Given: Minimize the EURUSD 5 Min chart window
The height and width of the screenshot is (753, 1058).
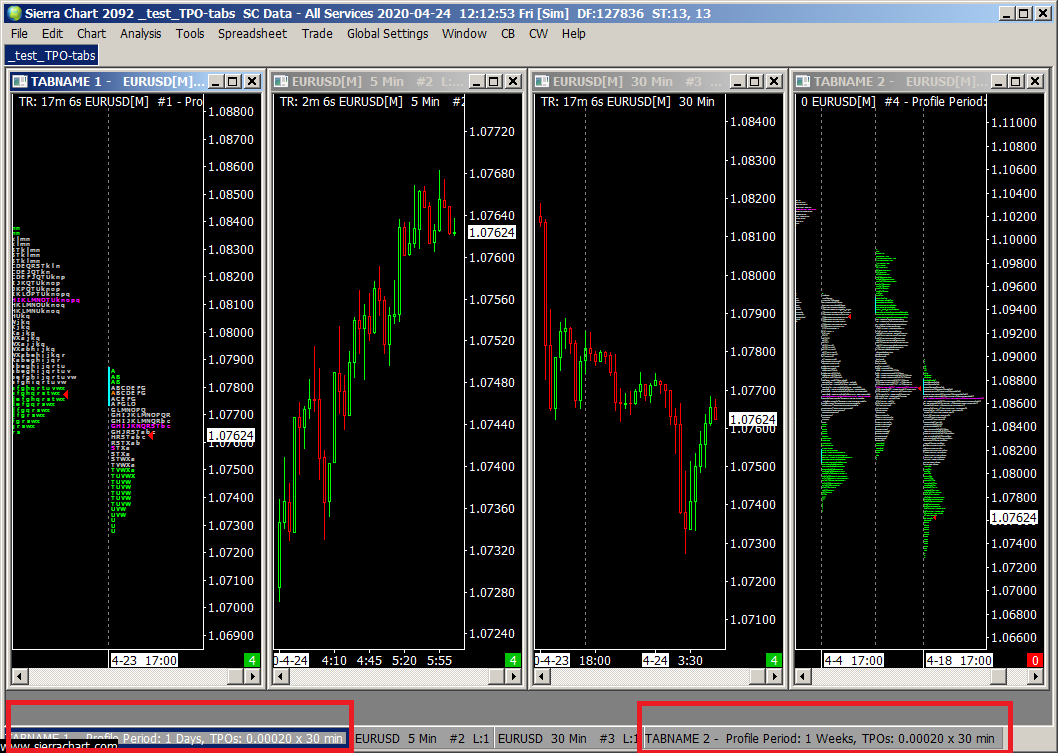Looking at the screenshot, I should (477, 82).
